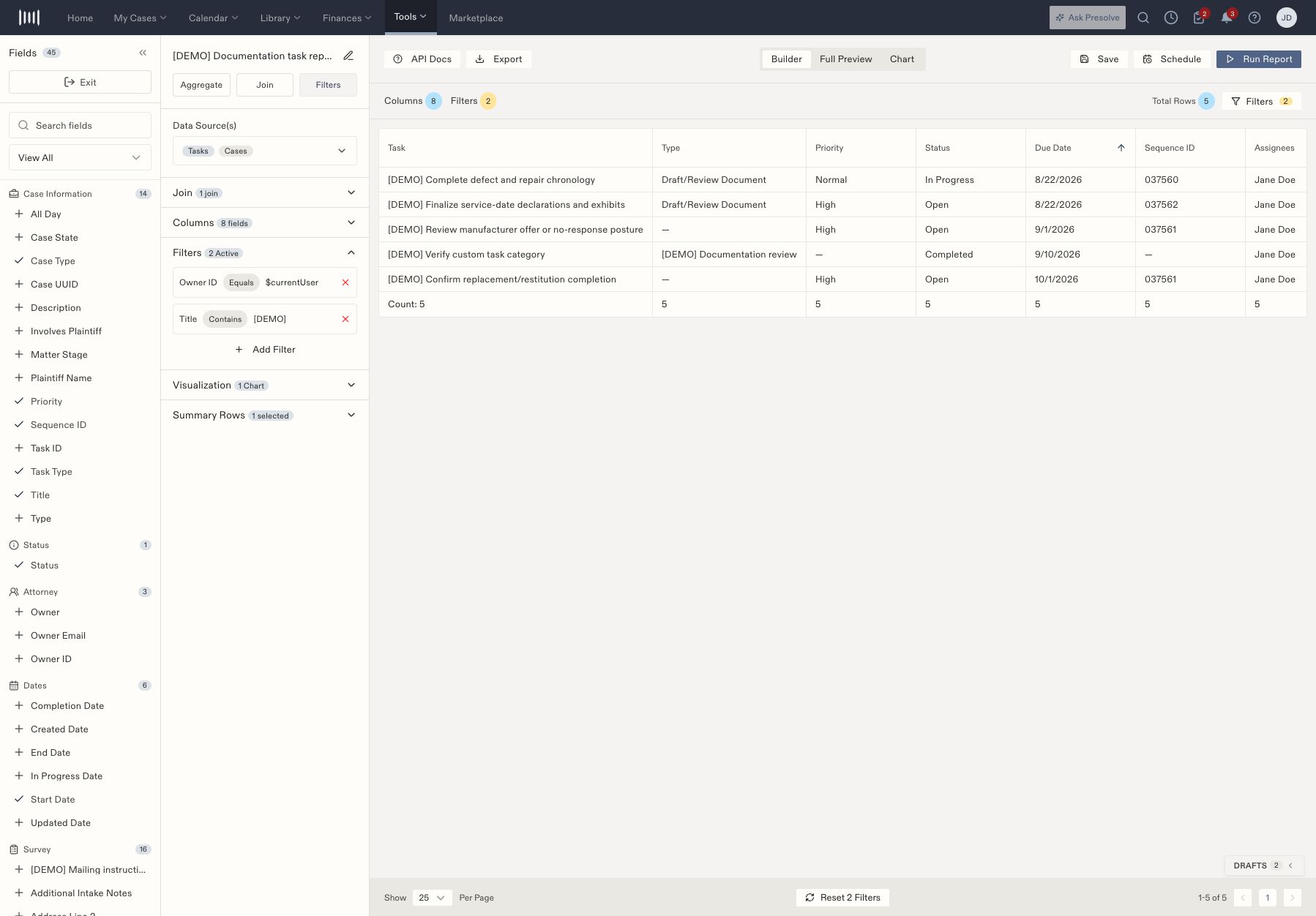Click the Ask Presolve button

pos(1088,18)
